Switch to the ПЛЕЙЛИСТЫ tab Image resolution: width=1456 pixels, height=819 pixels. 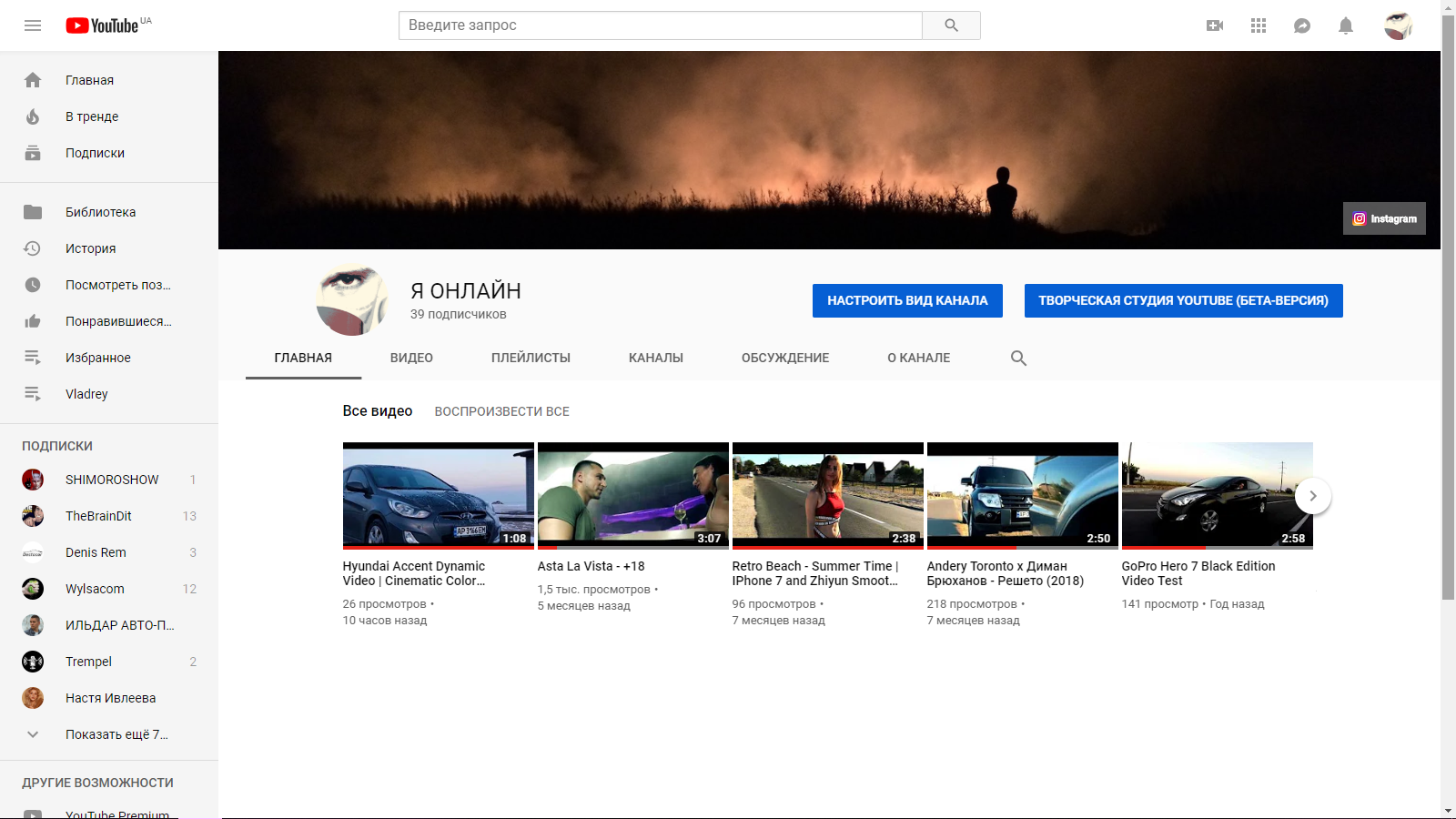pyautogui.click(x=531, y=358)
